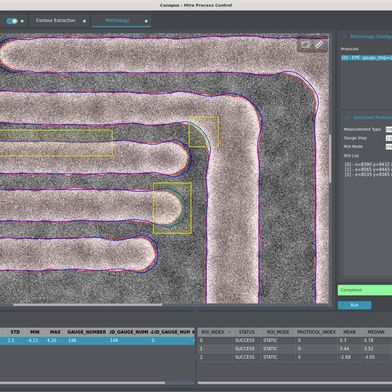This screenshot has height=392, width=392.
Task: Select ROI row with mean 3.44
Action: [x=295, y=349]
